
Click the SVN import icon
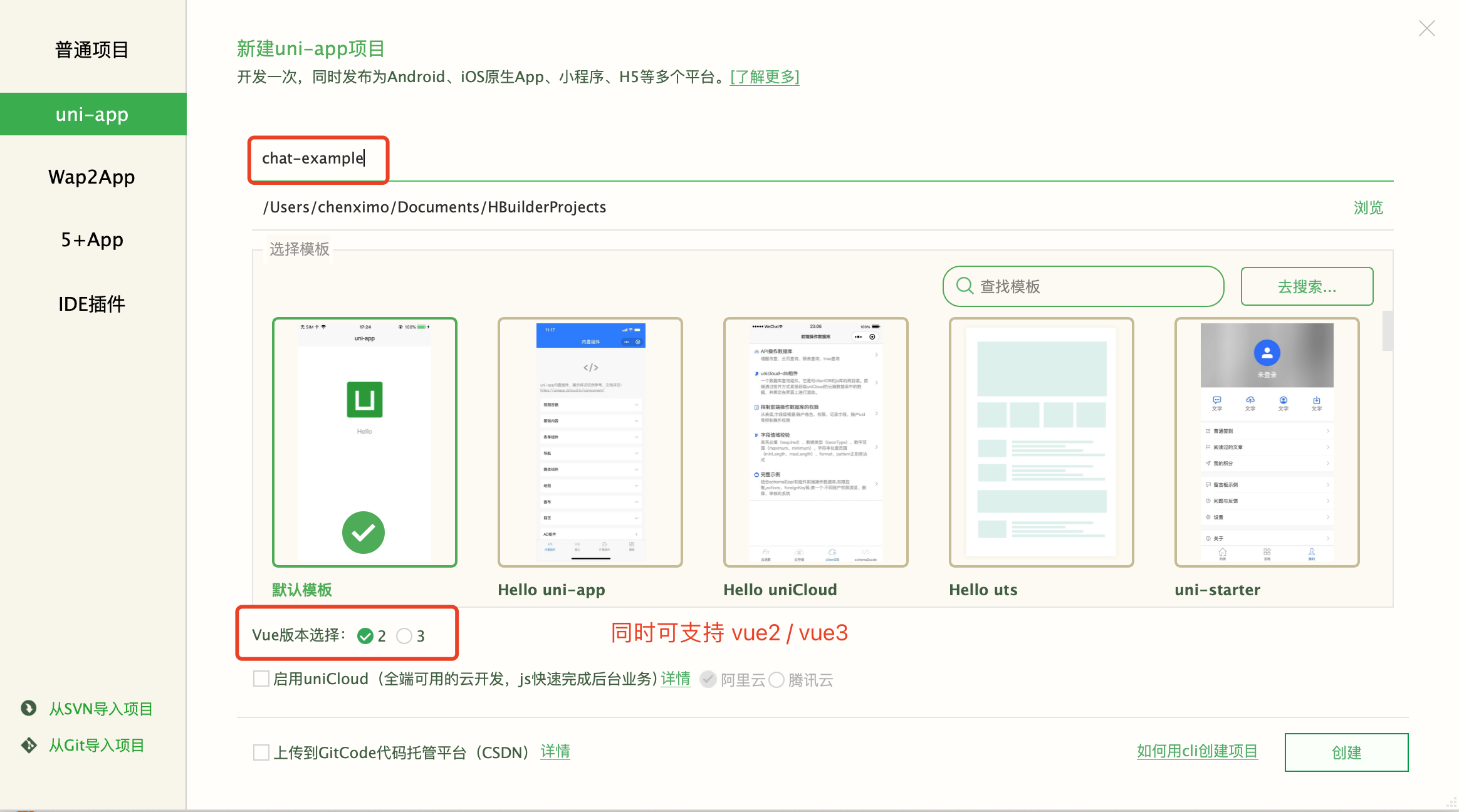pos(28,708)
